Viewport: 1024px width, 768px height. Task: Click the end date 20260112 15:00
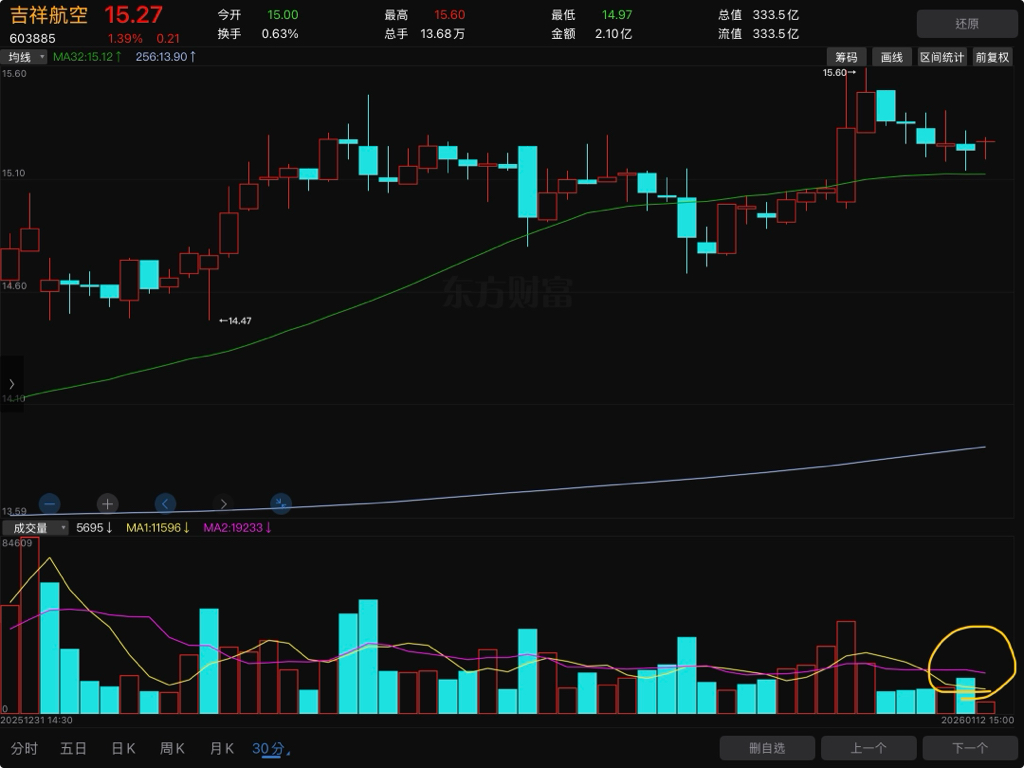[978, 720]
